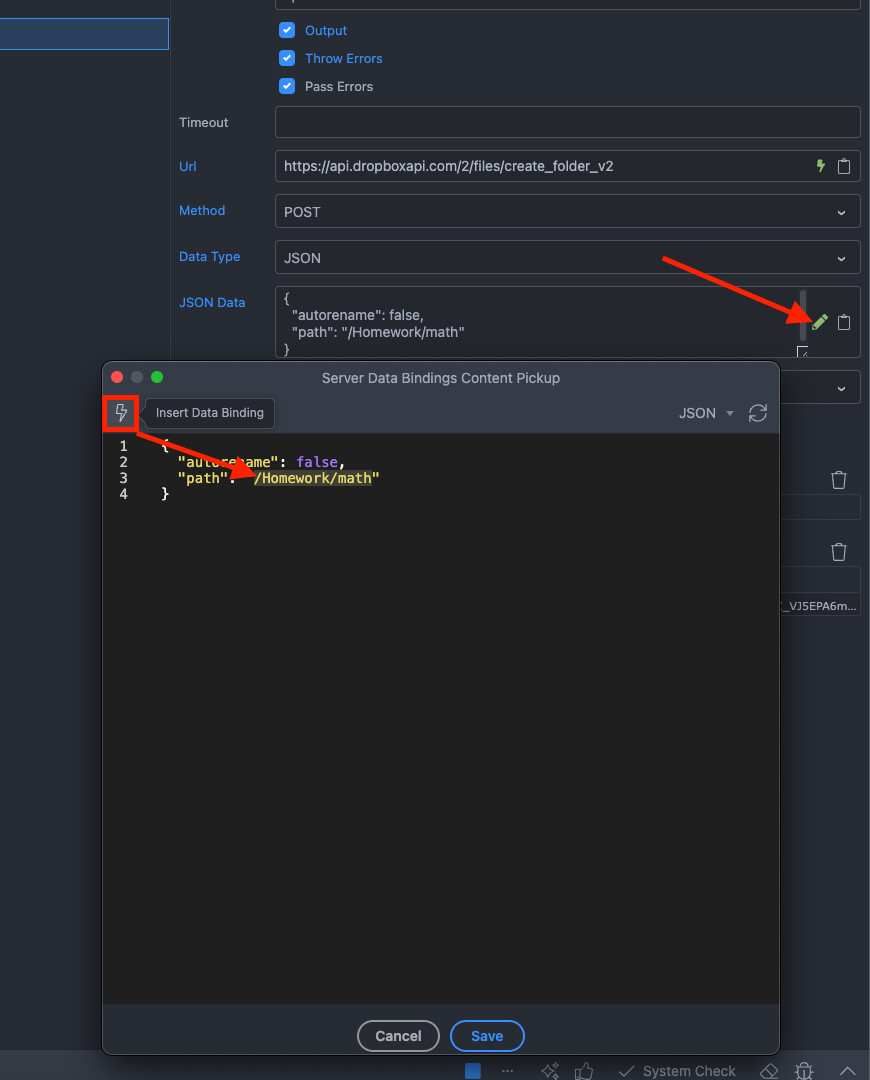Screen dimensions: 870x1080
Task: Open the bug debug icon in status bar
Action: click(804, 1071)
